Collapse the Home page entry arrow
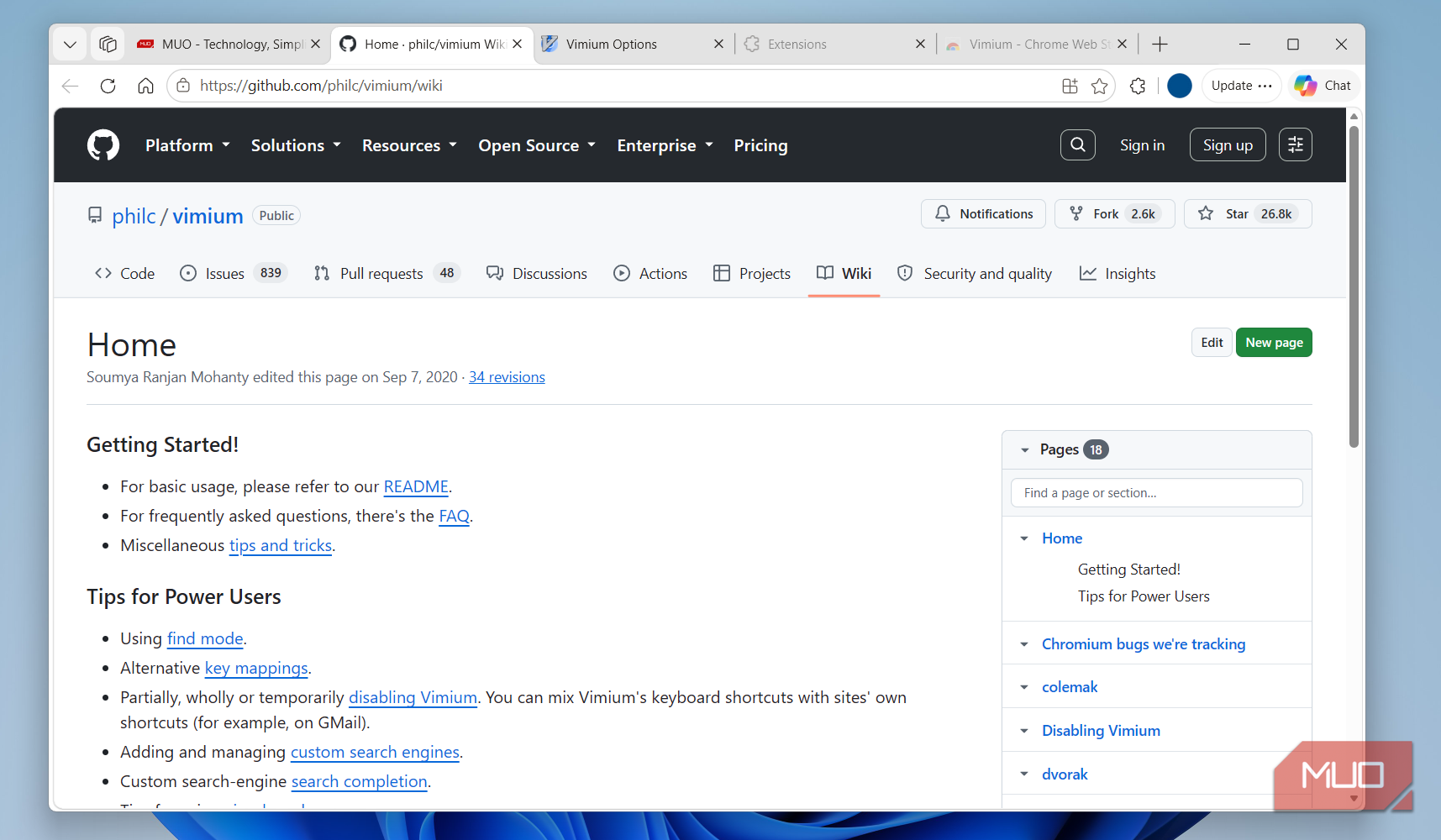The height and width of the screenshot is (840, 1441). (1024, 538)
